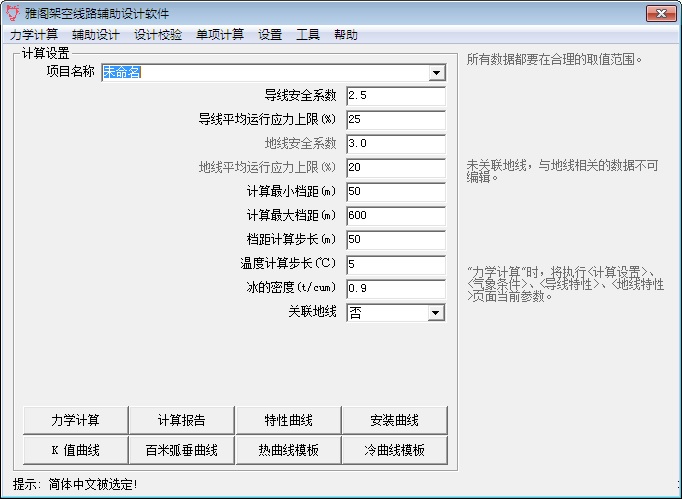The height and width of the screenshot is (499, 682).
Task: Expand the 项目名称 dropdown
Action: point(436,73)
